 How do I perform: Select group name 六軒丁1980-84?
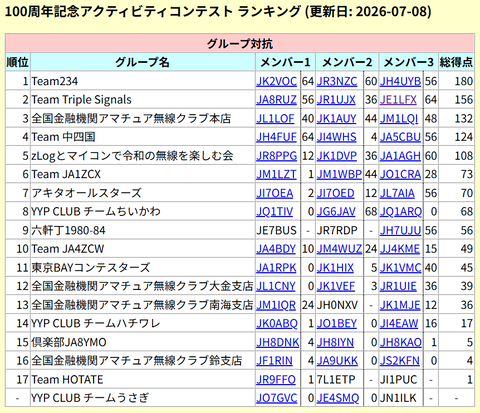click(68, 231)
